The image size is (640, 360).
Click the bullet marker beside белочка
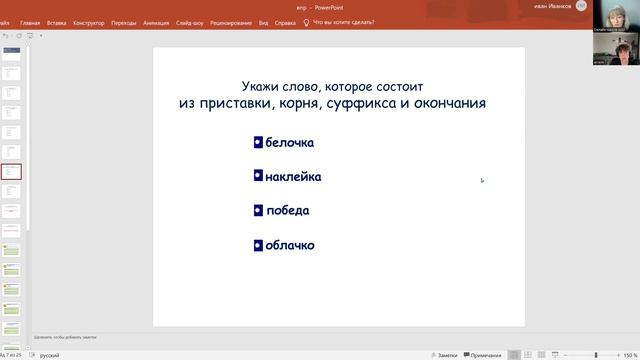[258, 142]
